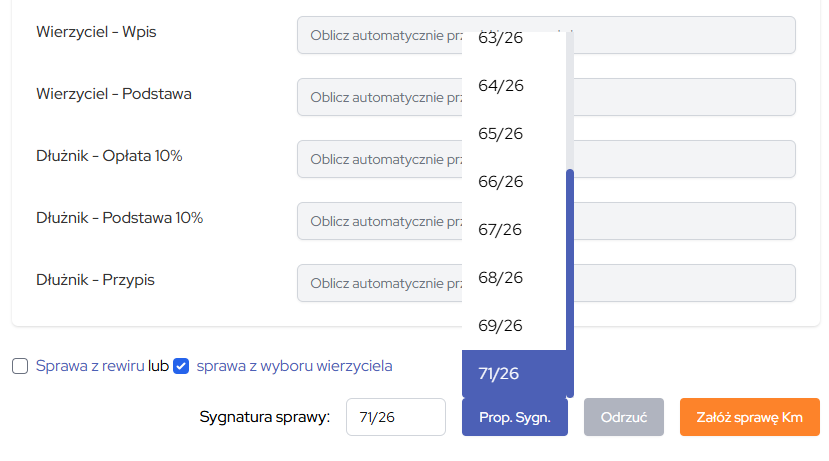Choose the 66/26 signature option

(x=514, y=182)
